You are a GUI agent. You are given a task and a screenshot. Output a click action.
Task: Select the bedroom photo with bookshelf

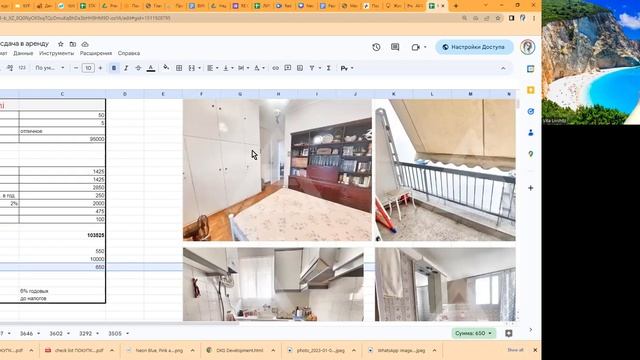coord(277,170)
